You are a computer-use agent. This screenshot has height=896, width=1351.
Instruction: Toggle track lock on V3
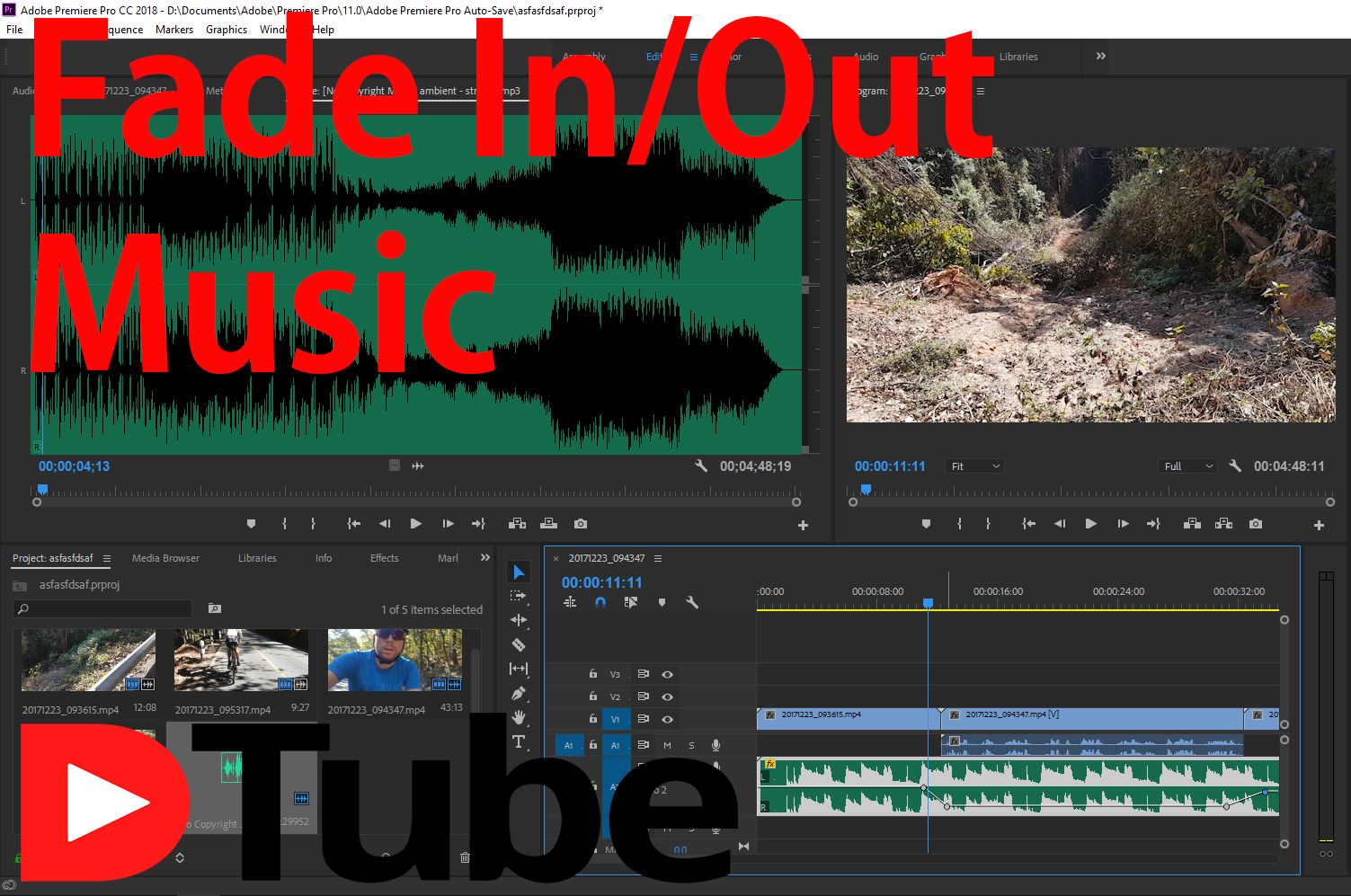(593, 674)
